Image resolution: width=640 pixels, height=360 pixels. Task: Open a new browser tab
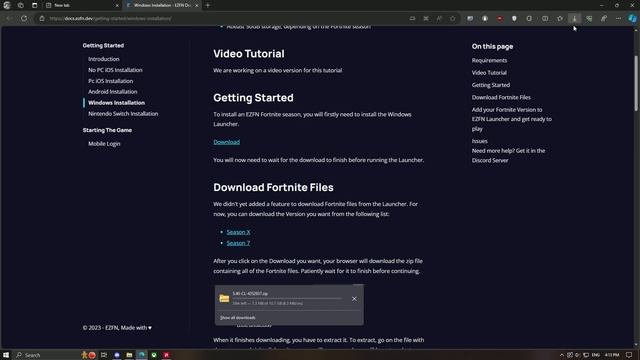208,5
